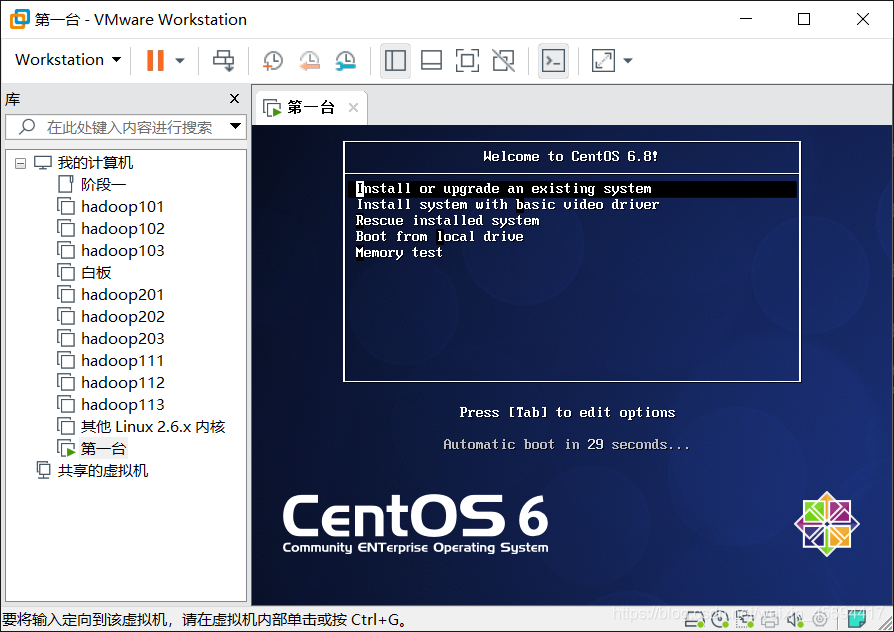Select the hadoop201 virtual machine
This screenshot has height=632, width=894.
[122, 294]
